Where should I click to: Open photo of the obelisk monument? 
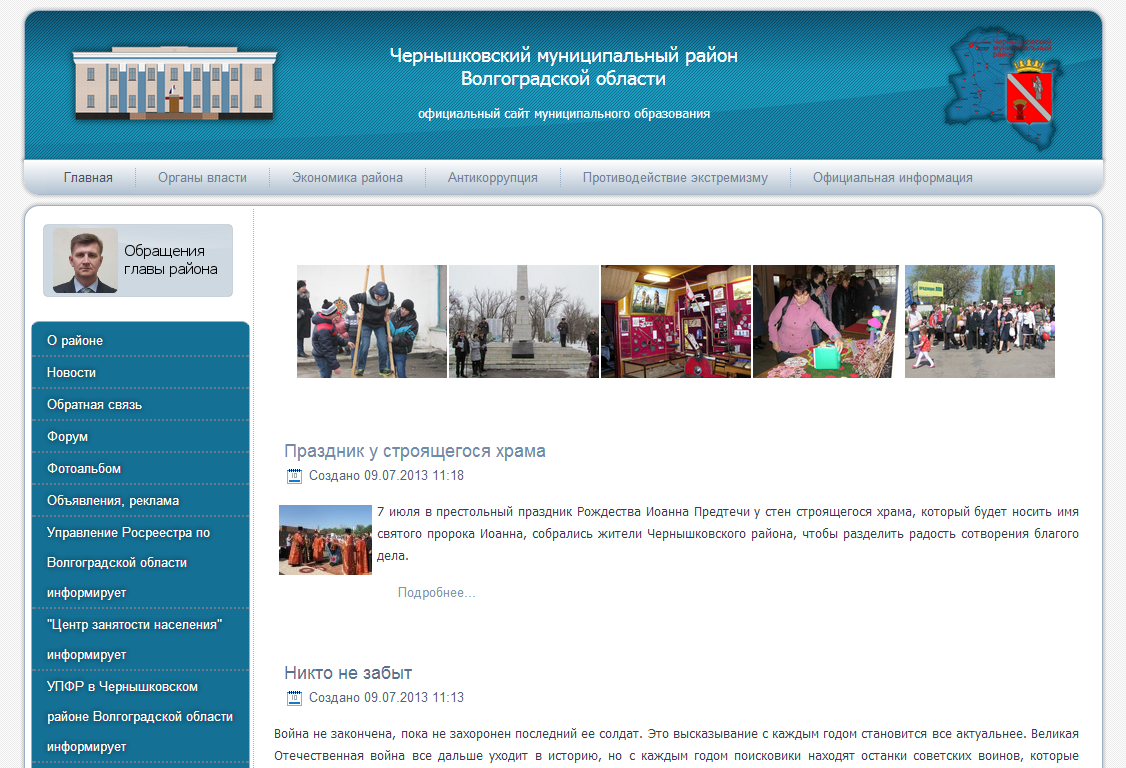click(524, 321)
